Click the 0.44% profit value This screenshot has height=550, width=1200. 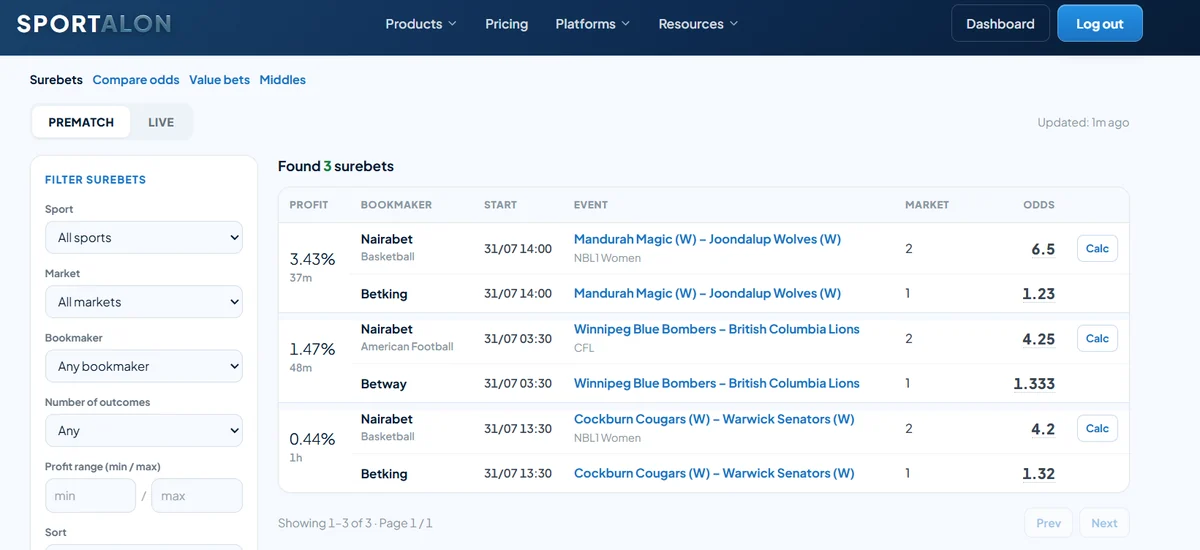[x=312, y=439]
